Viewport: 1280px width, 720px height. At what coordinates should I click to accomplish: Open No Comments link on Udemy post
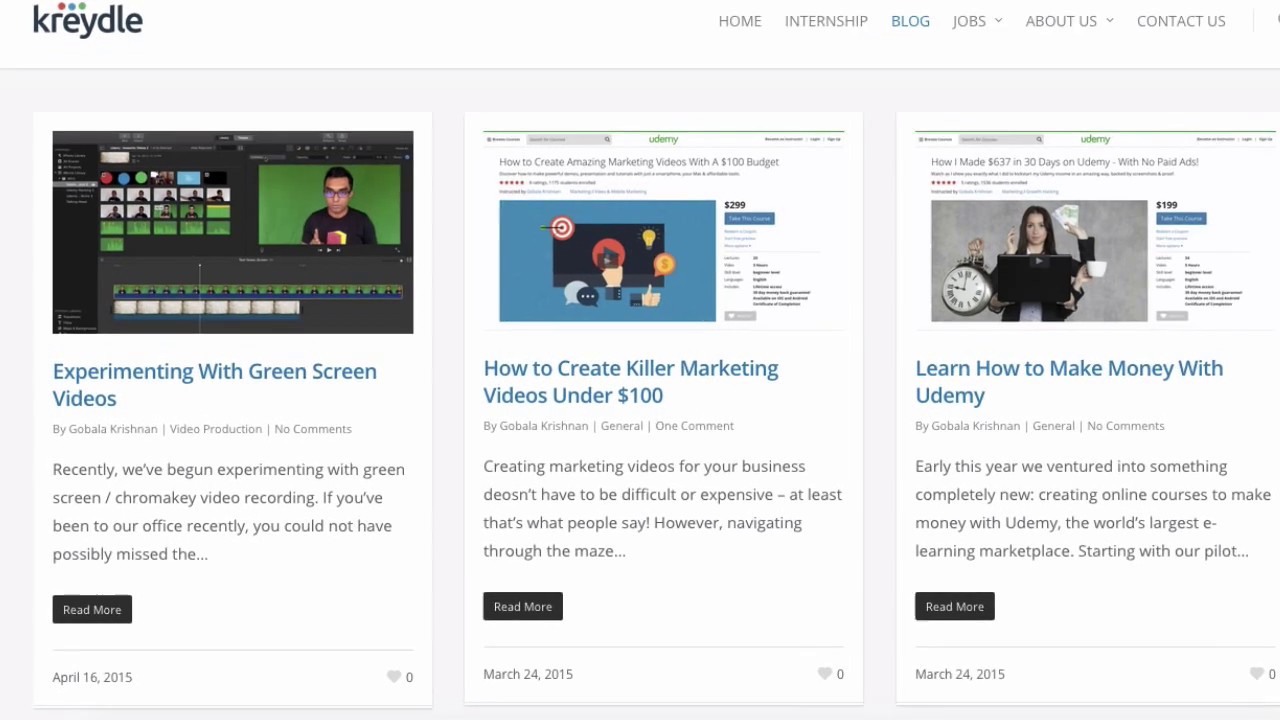pos(1126,426)
